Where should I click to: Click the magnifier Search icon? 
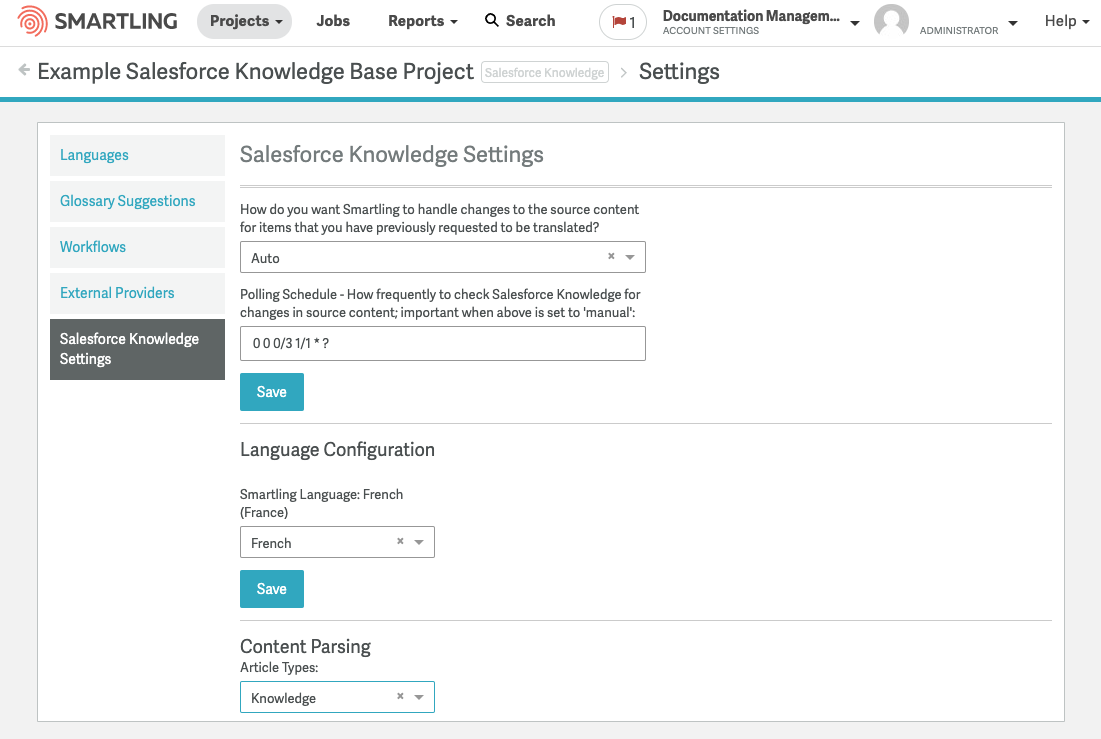pyautogui.click(x=492, y=20)
